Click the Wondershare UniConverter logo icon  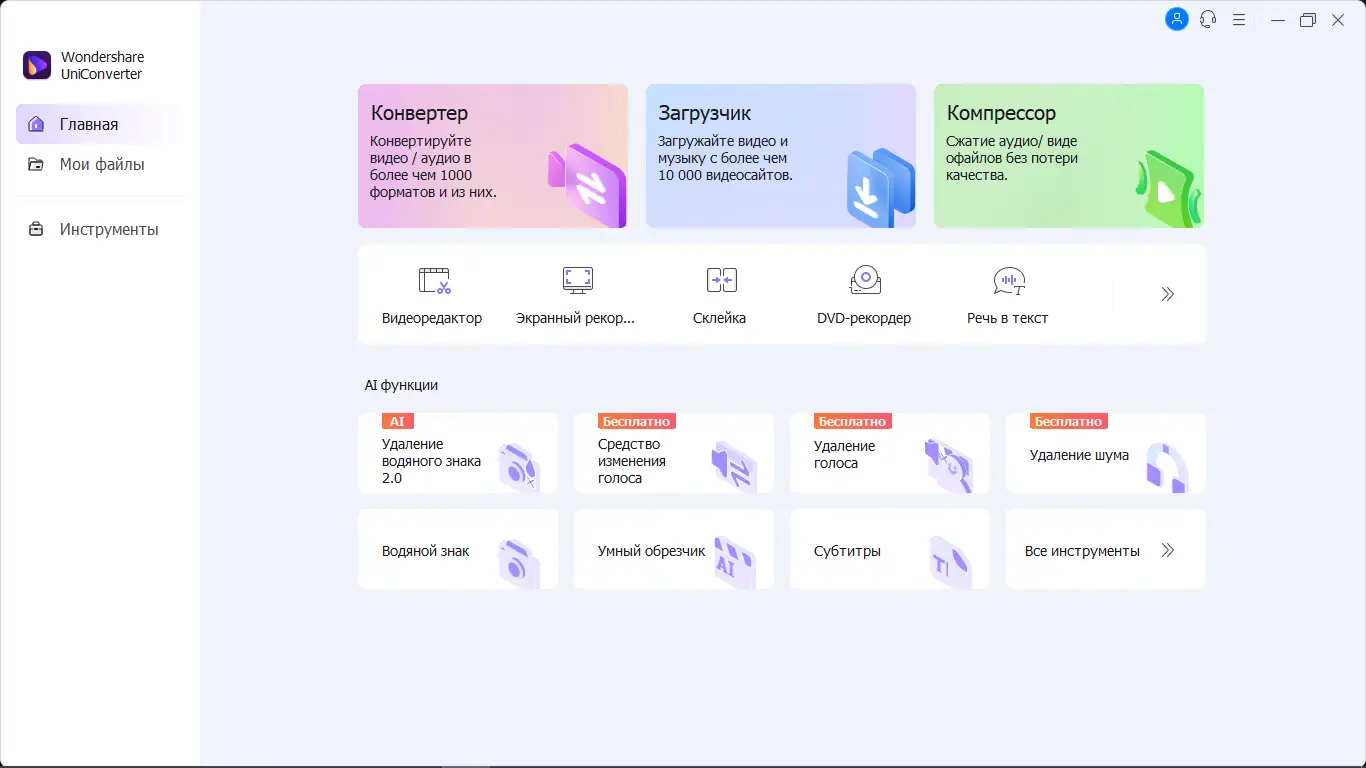pos(37,66)
